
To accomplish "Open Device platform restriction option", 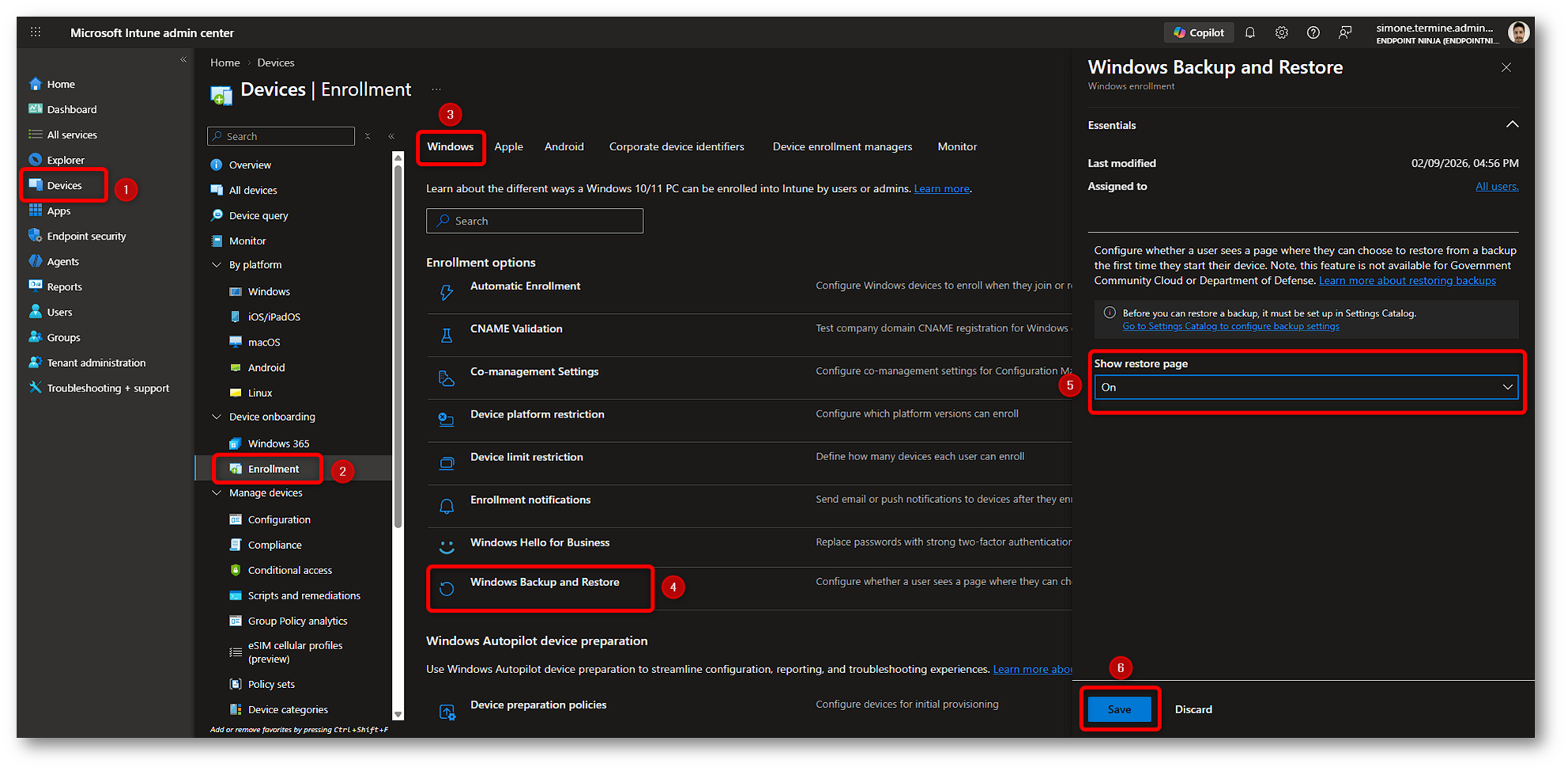I will [x=537, y=414].
